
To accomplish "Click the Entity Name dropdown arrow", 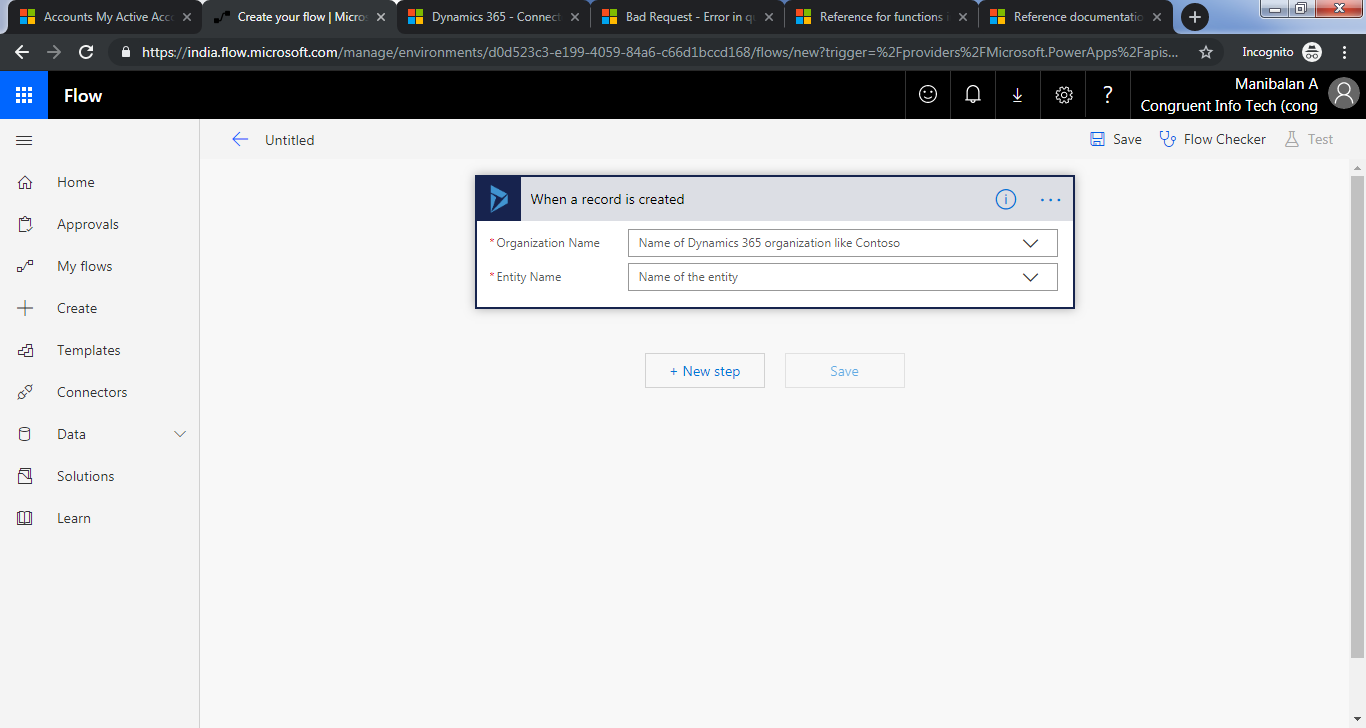I will click(1031, 277).
